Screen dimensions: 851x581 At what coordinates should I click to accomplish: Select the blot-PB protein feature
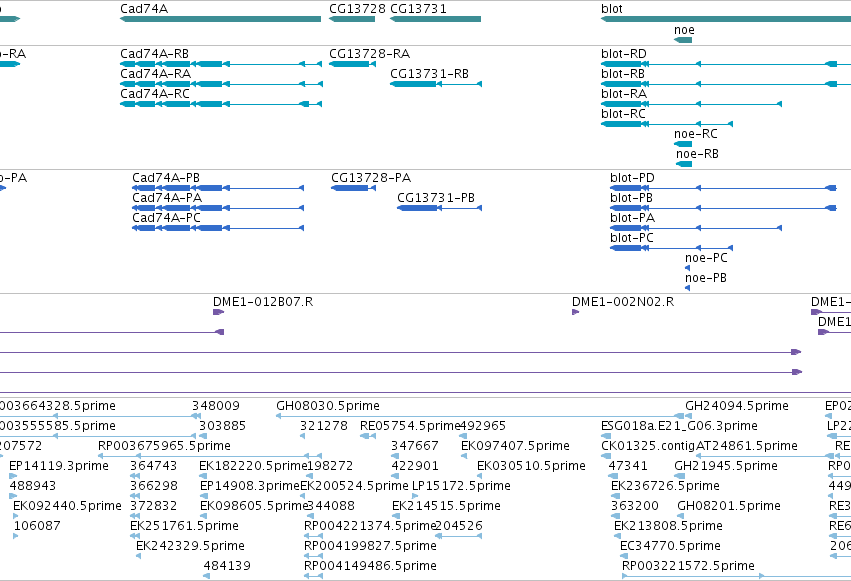[x=723, y=208]
